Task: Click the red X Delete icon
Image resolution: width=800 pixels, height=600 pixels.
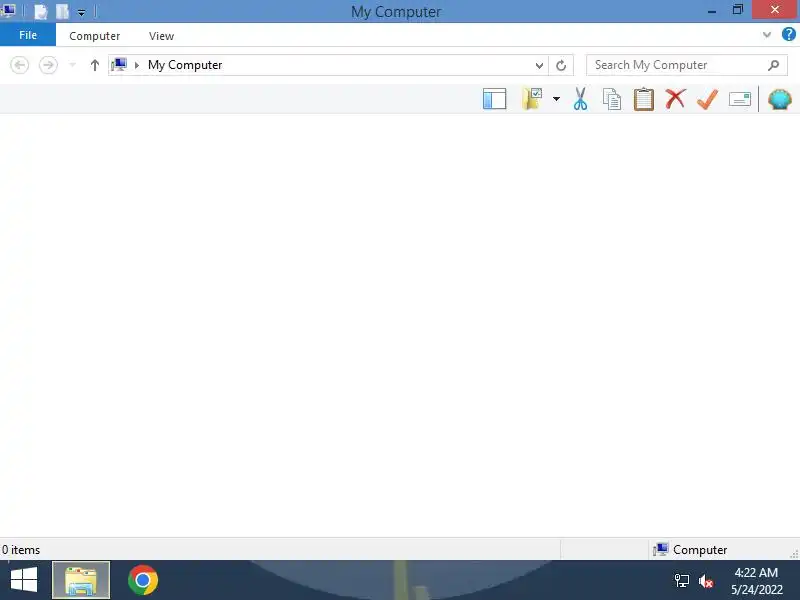Action: coord(676,98)
